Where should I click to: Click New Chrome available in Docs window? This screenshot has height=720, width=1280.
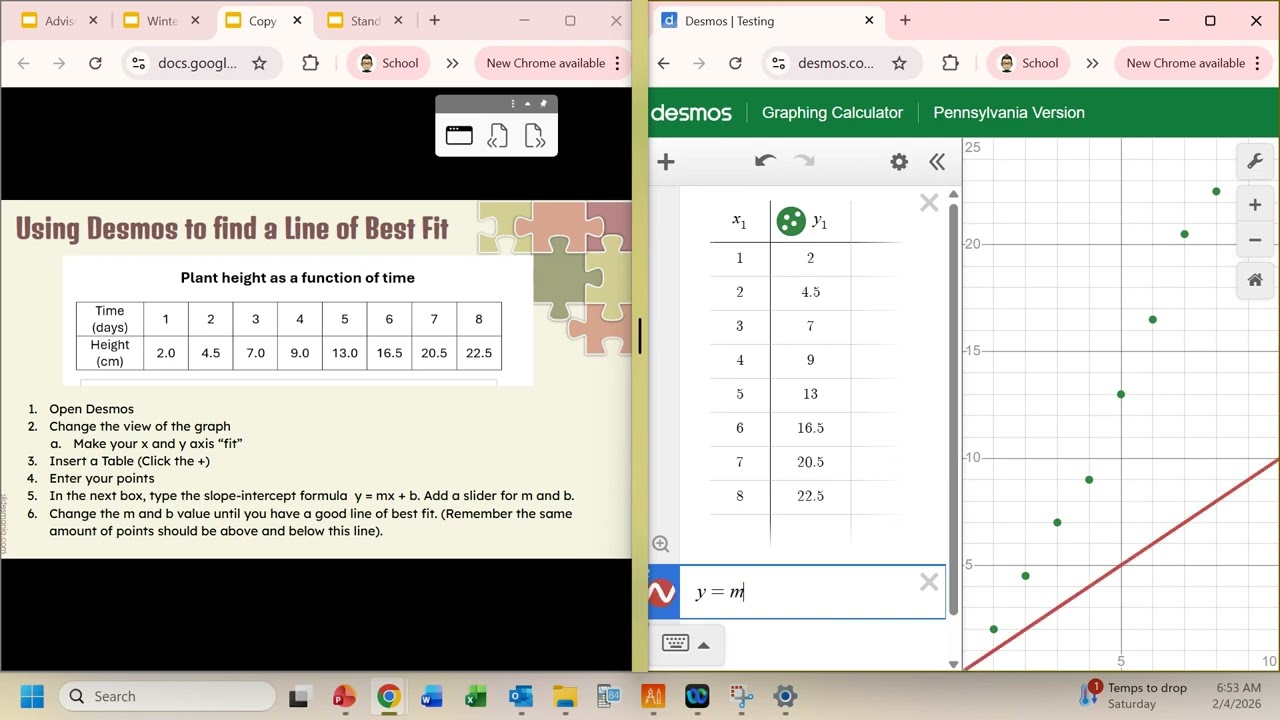546,63
